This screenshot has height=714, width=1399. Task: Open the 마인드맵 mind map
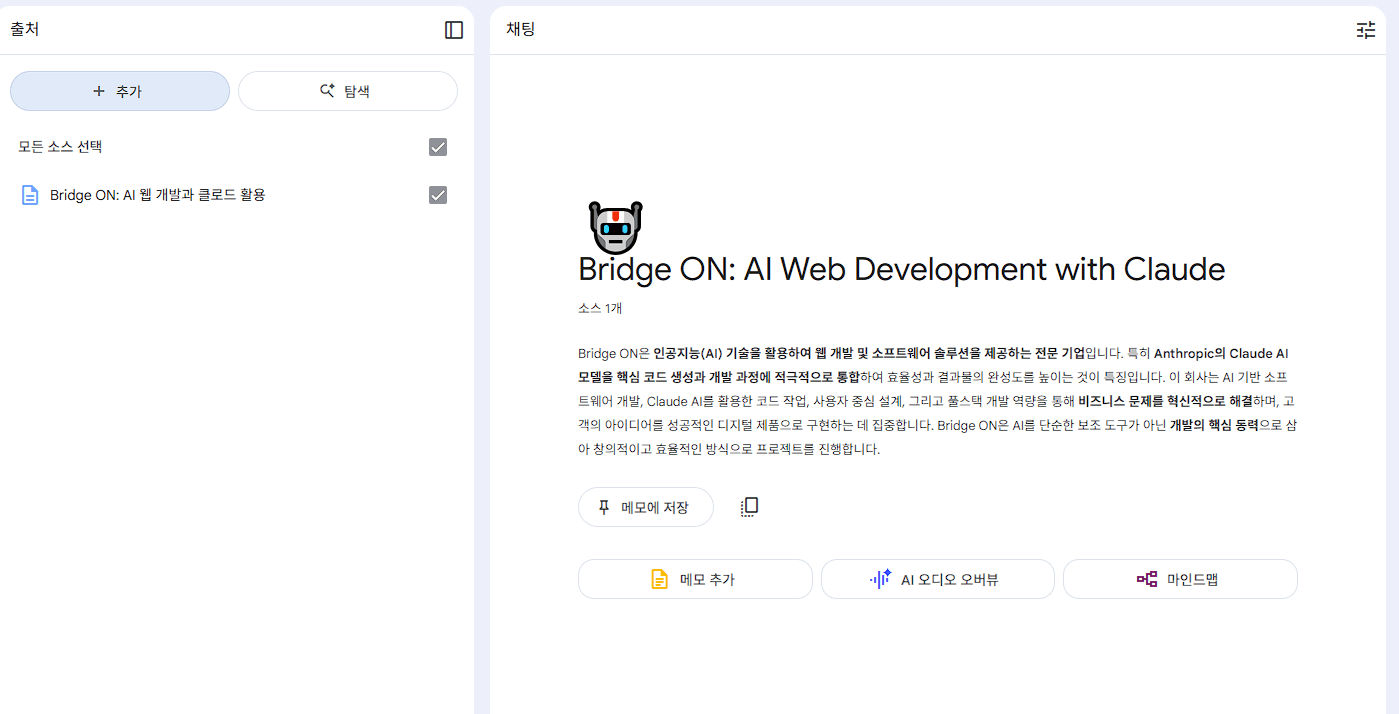coord(1179,579)
